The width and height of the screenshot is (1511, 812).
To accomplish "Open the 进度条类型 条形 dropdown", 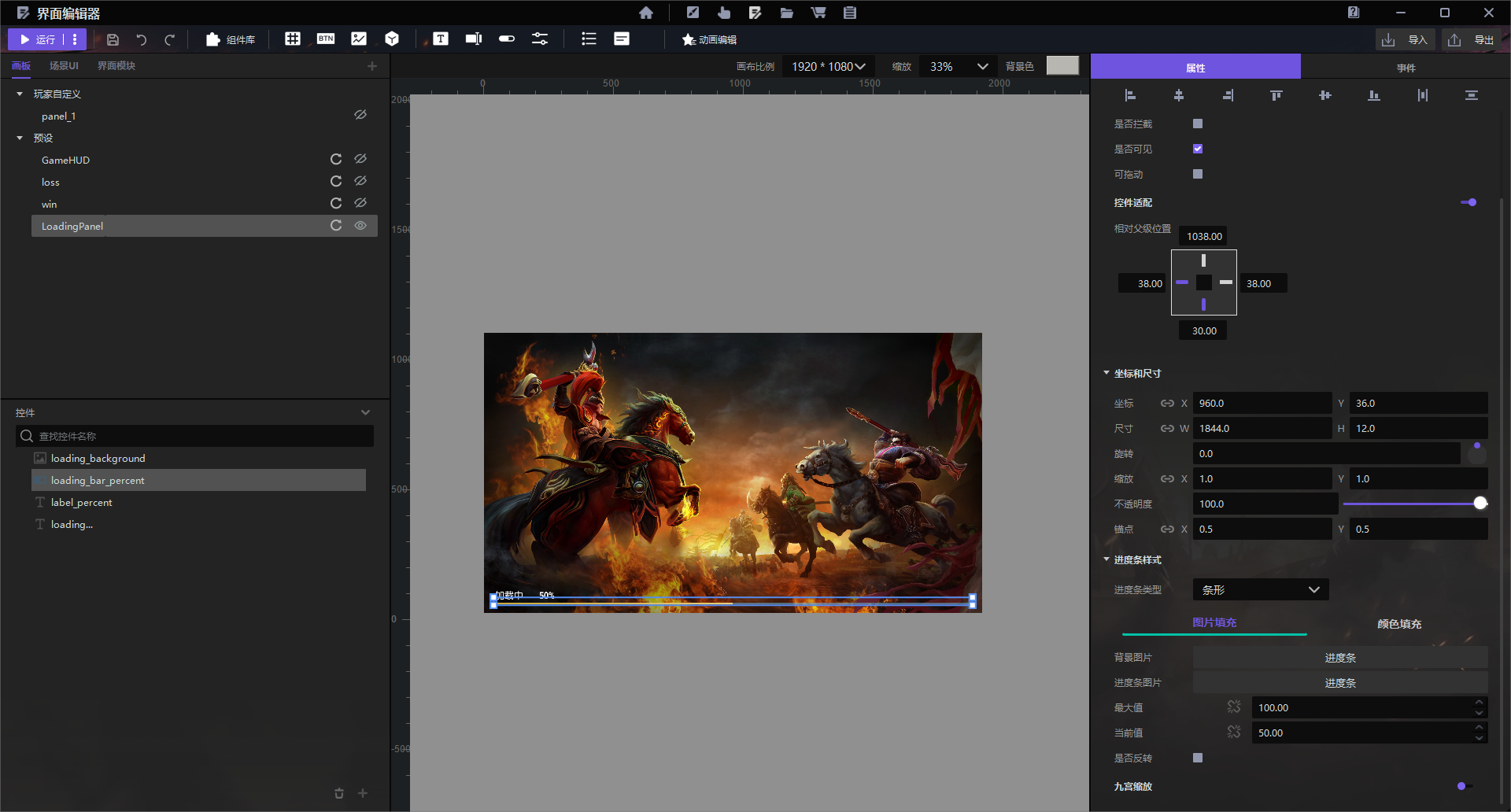I will (x=1261, y=589).
